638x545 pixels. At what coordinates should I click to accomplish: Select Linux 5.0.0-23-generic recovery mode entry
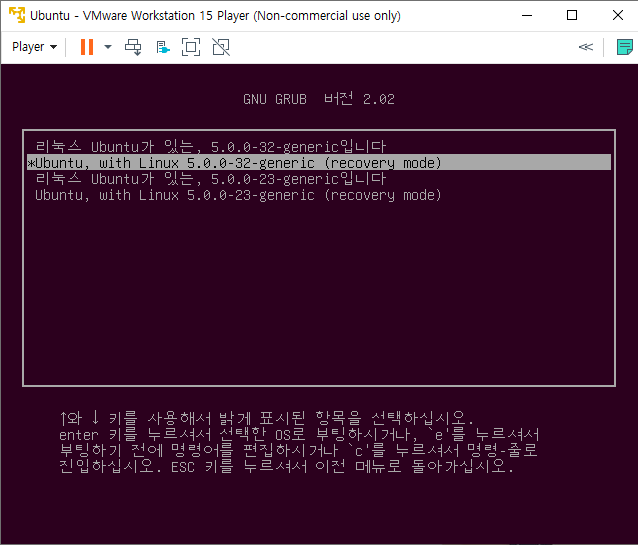pos(319,195)
